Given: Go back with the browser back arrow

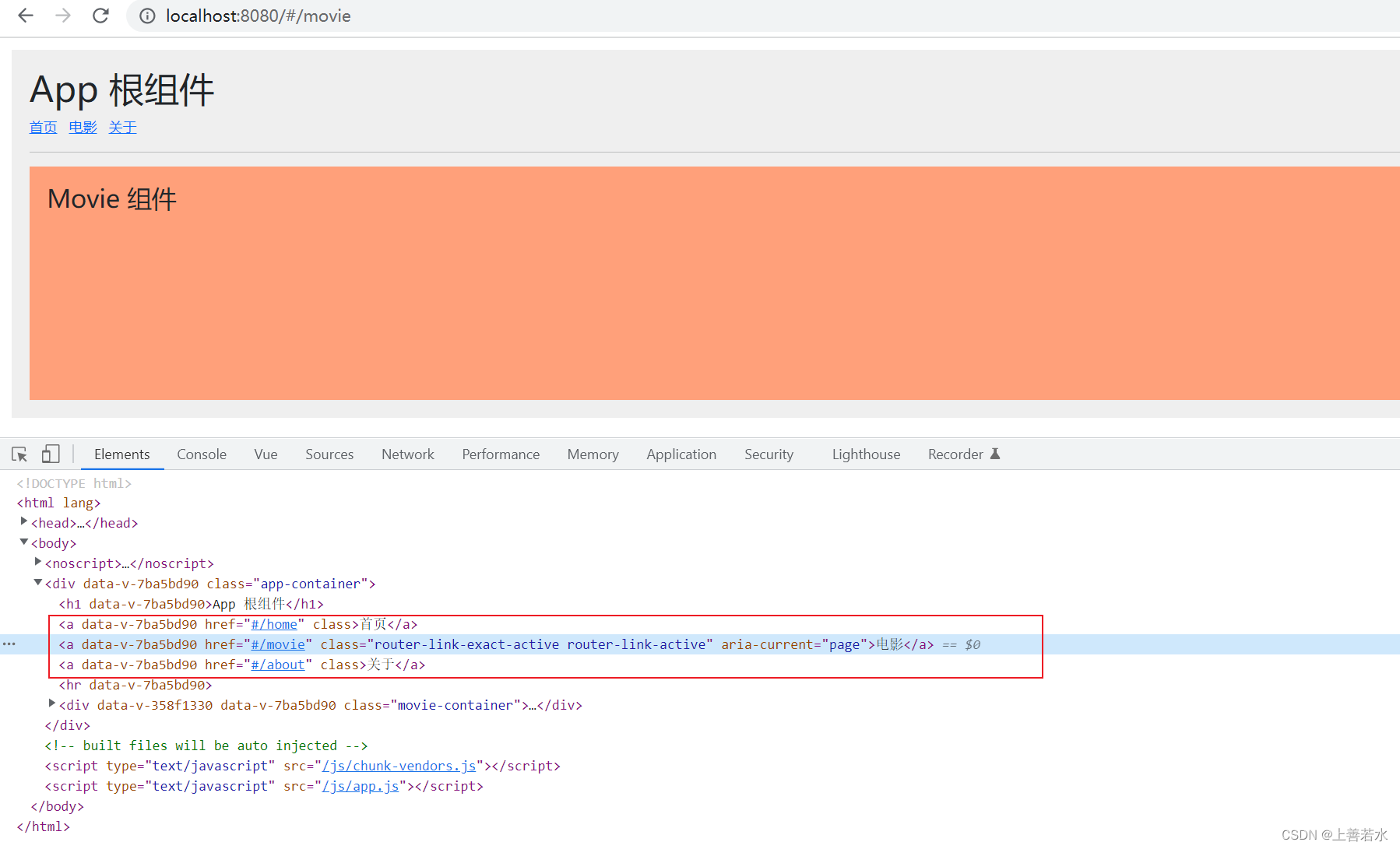Looking at the screenshot, I should point(26,16).
